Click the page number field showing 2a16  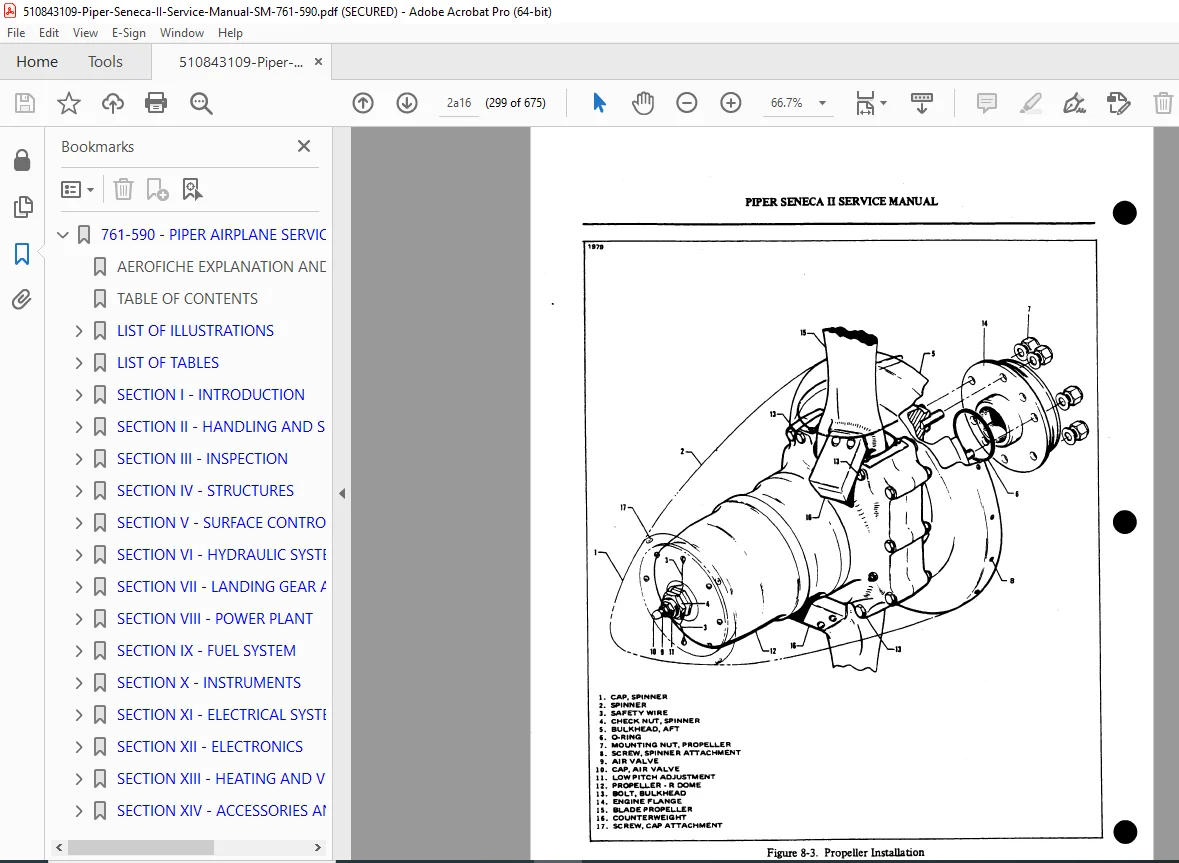click(459, 103)
